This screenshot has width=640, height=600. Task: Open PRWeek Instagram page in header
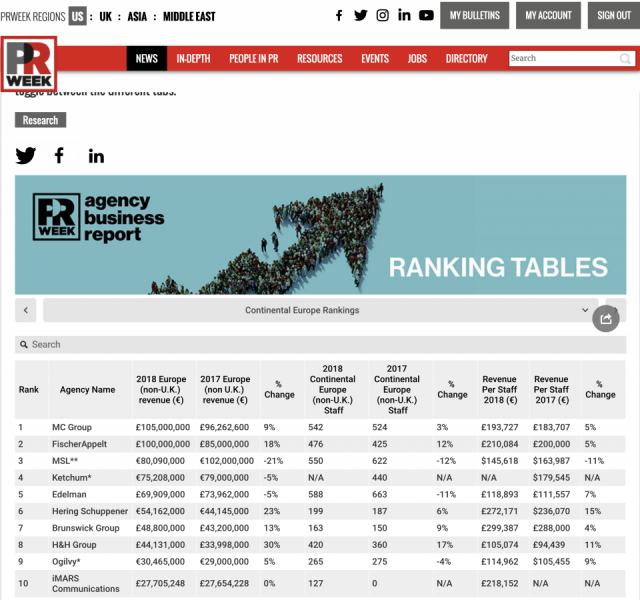[x=382, y=16]
